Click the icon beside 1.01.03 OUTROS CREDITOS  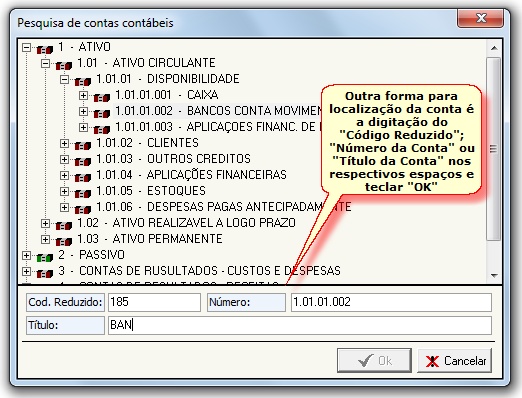click(x=83, y=162)
